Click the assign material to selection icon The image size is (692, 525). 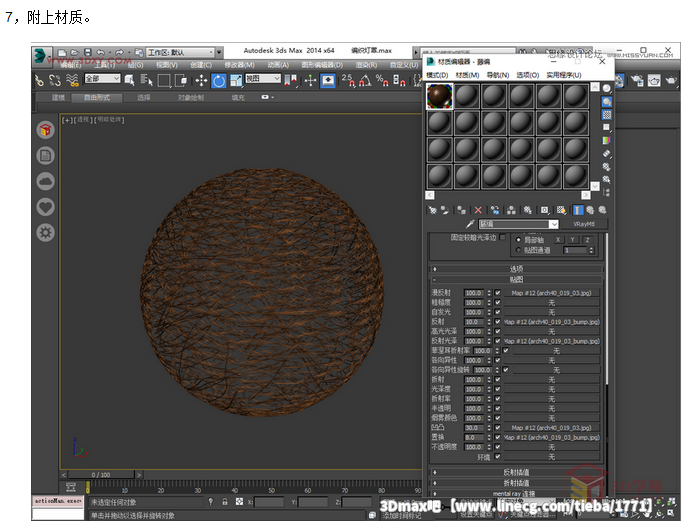(462, 210)
